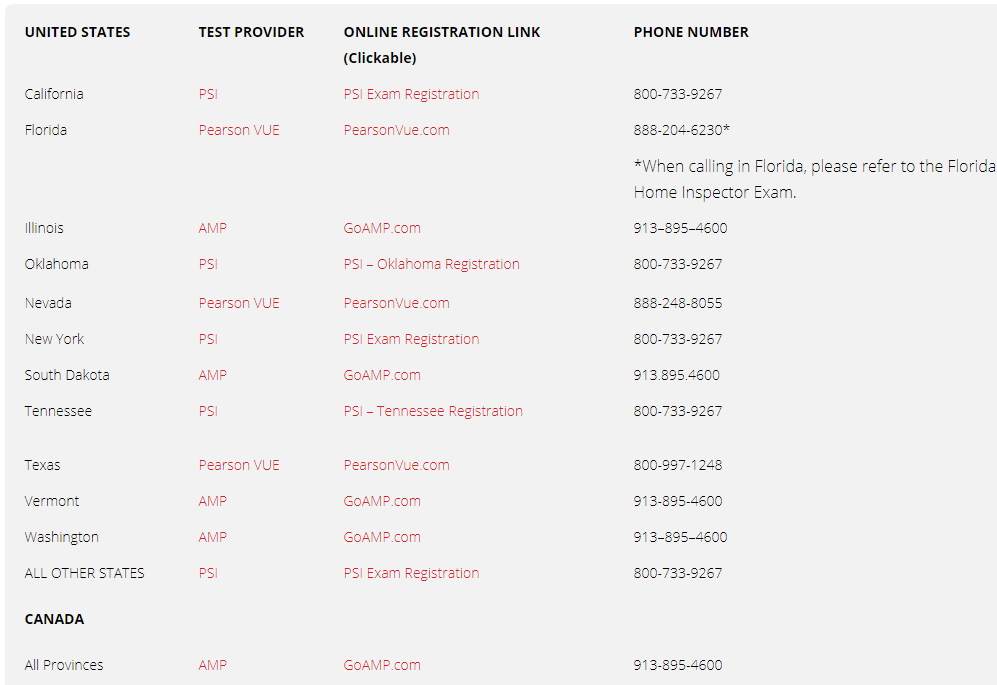
Task: Open South Dakota's GoAMP.com link
Action: (x=382, y=375)
